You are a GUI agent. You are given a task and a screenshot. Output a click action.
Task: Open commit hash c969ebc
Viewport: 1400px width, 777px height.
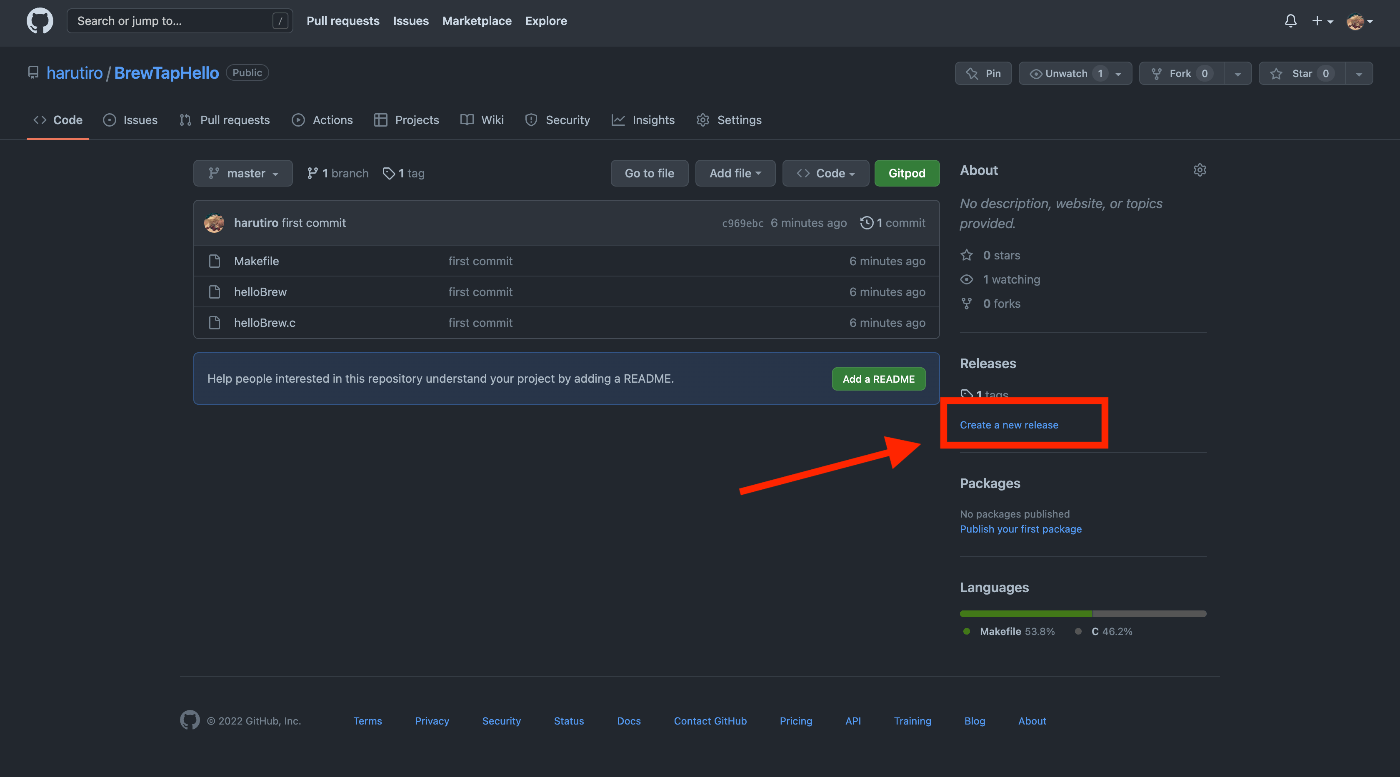[743, 223]
